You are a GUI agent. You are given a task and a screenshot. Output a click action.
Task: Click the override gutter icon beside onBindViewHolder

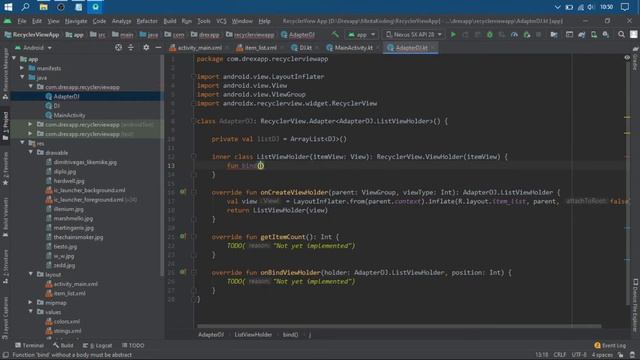click(x=183, y=272)
